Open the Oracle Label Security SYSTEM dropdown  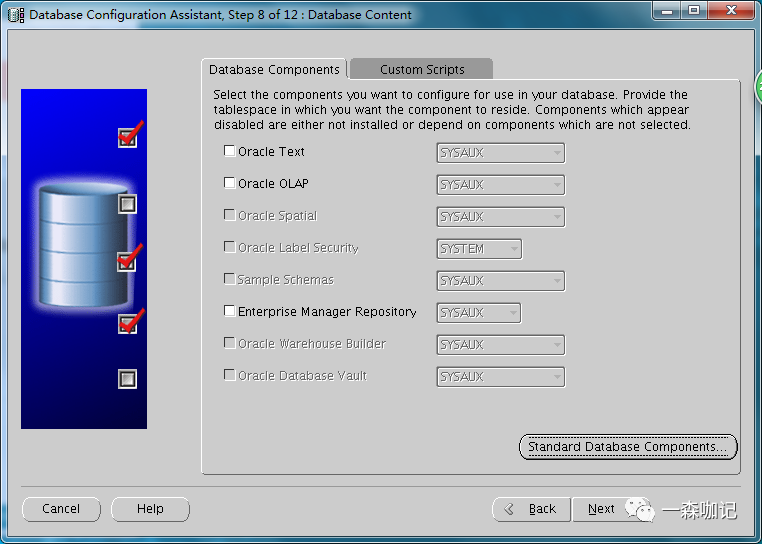coord(479,249)
